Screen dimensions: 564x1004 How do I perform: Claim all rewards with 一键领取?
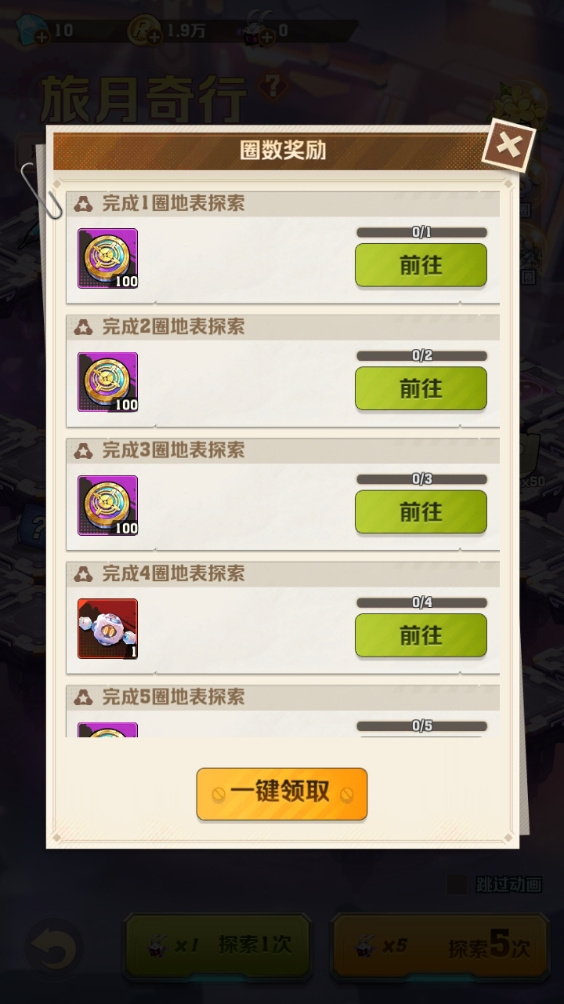click(x=282, y=794)
